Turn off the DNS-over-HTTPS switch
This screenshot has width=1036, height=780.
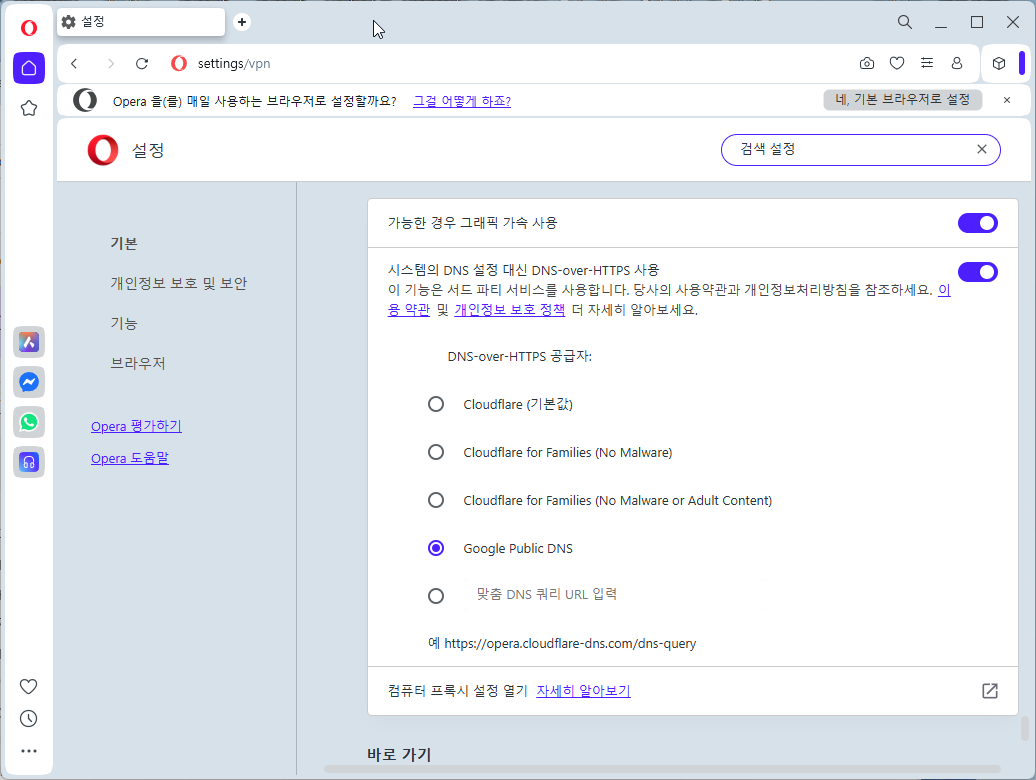point(977,271)
